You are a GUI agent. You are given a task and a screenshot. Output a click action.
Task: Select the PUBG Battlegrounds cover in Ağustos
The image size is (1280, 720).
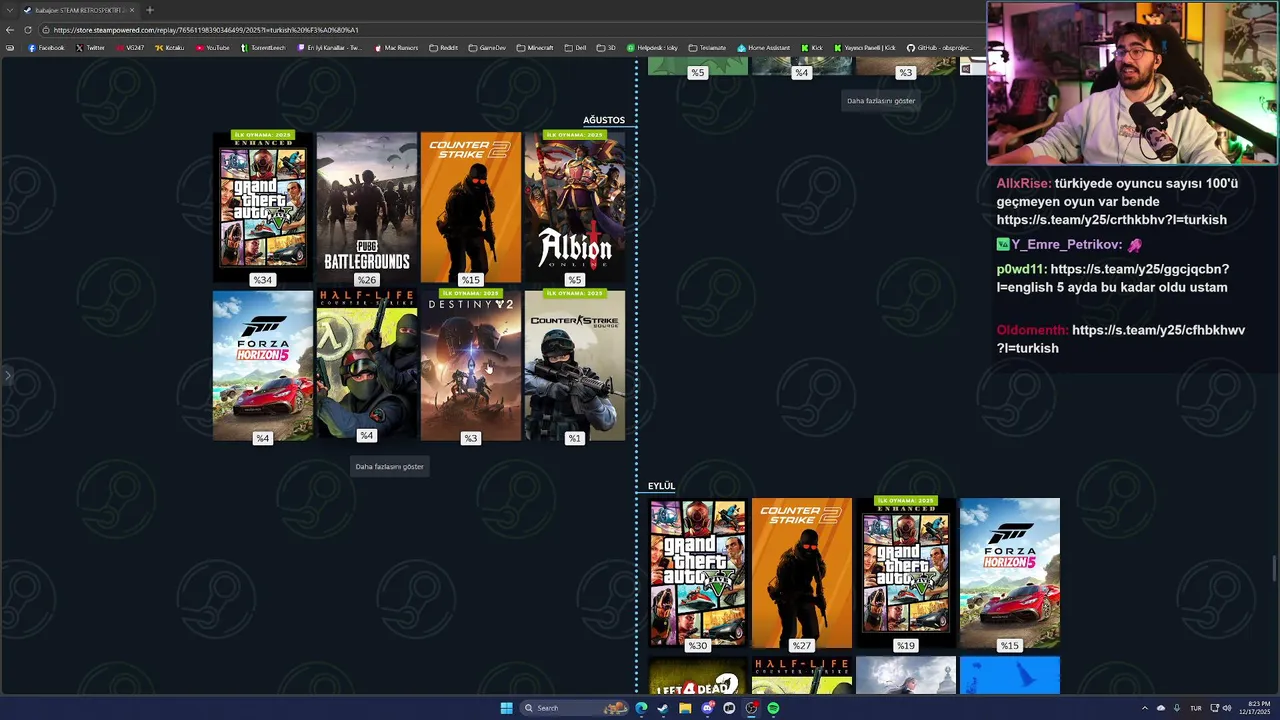click(367, 208)
